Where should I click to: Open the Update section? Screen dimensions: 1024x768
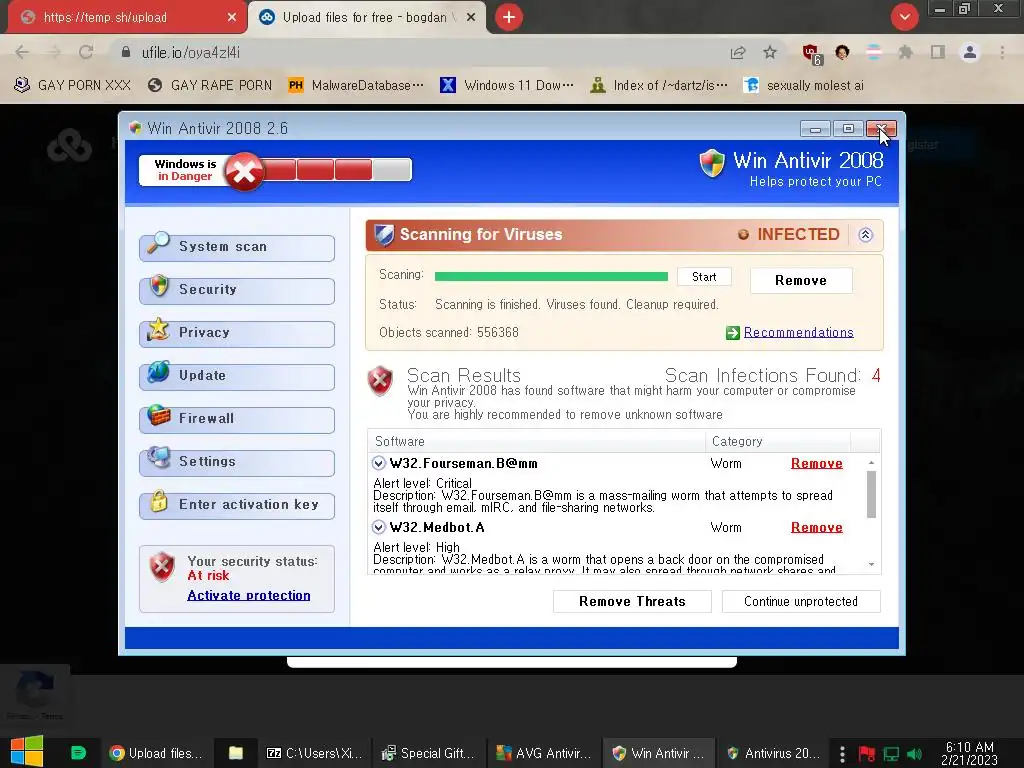pyautogui.click(x=237, y=377)
